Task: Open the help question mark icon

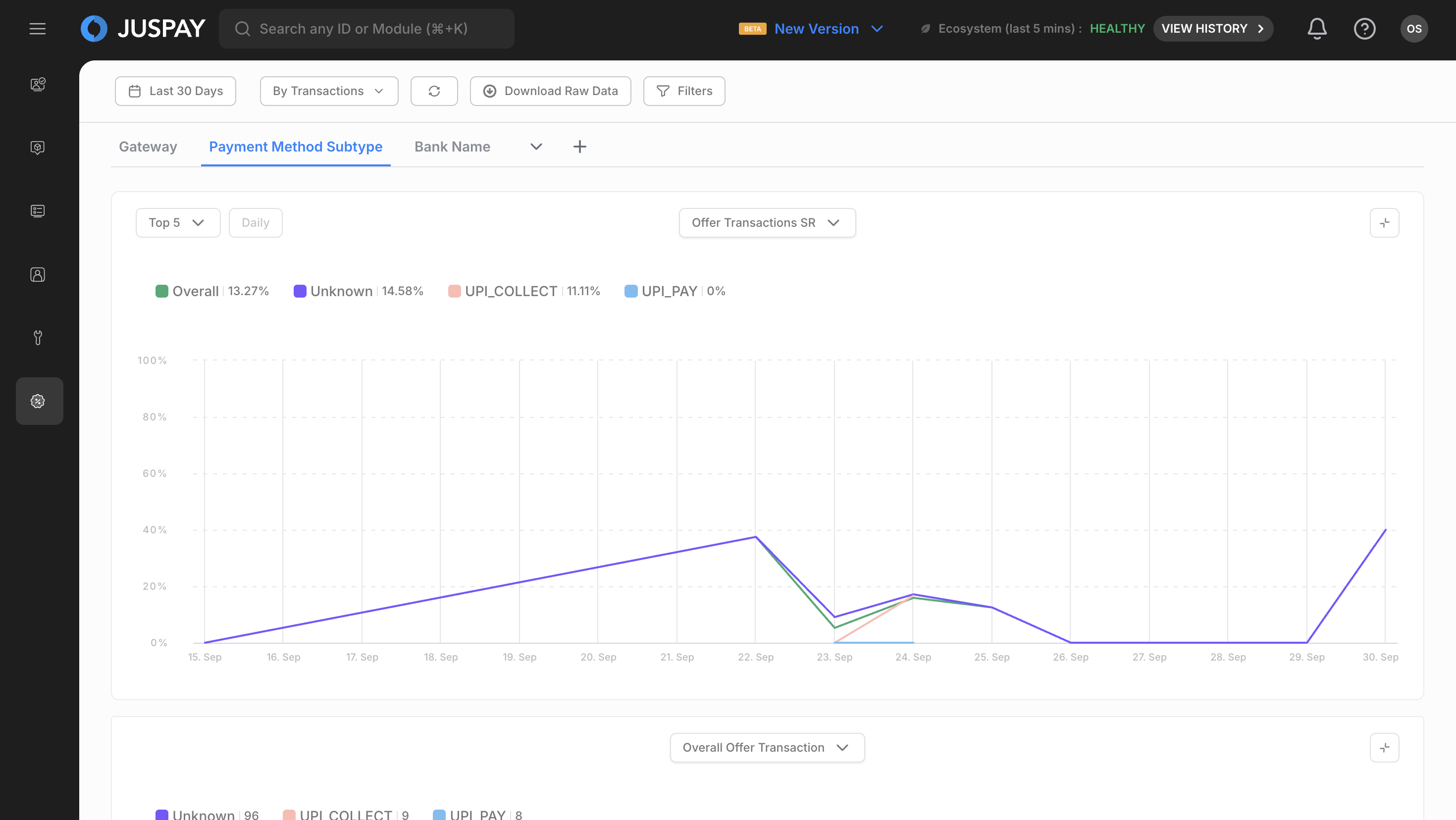Action: click(1364, 29)
